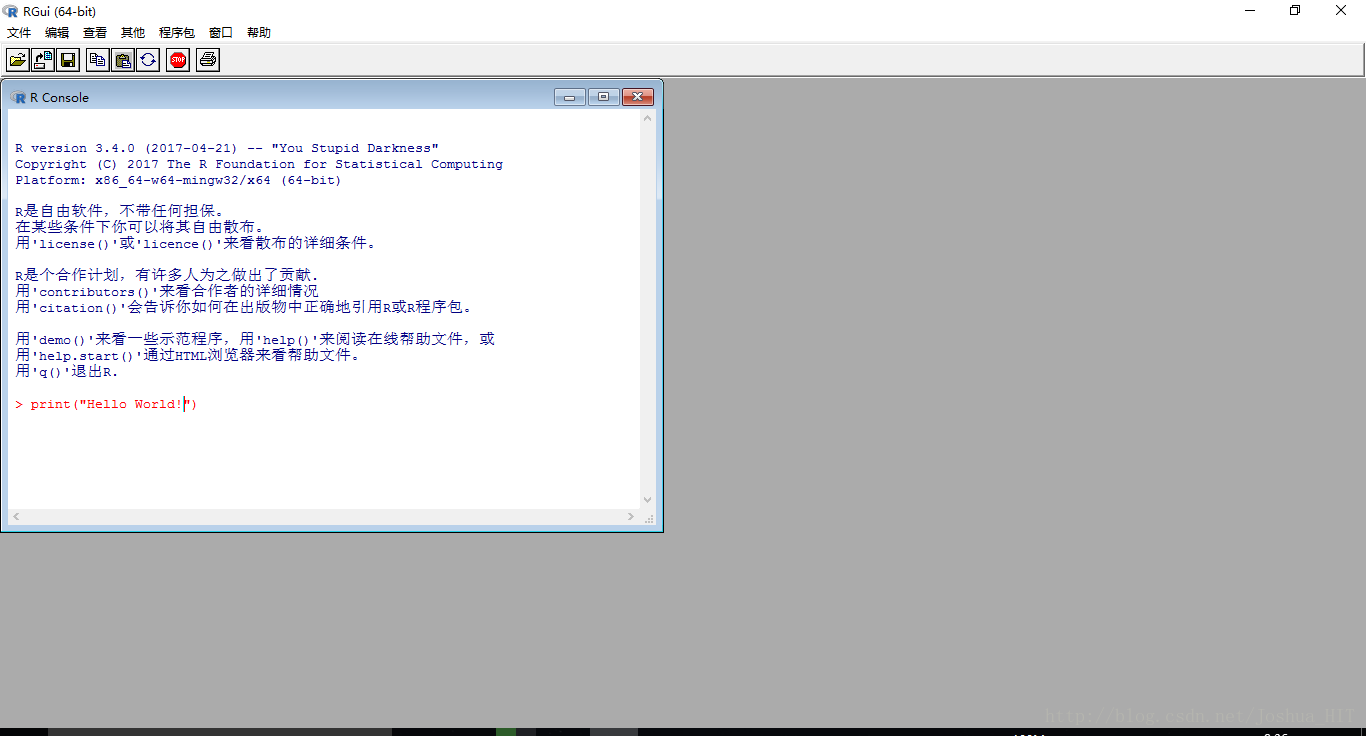Open script with the folder icon
The height and width of the screenshot is (736, 1366).
pyautogui.click(x=18, y=60)
